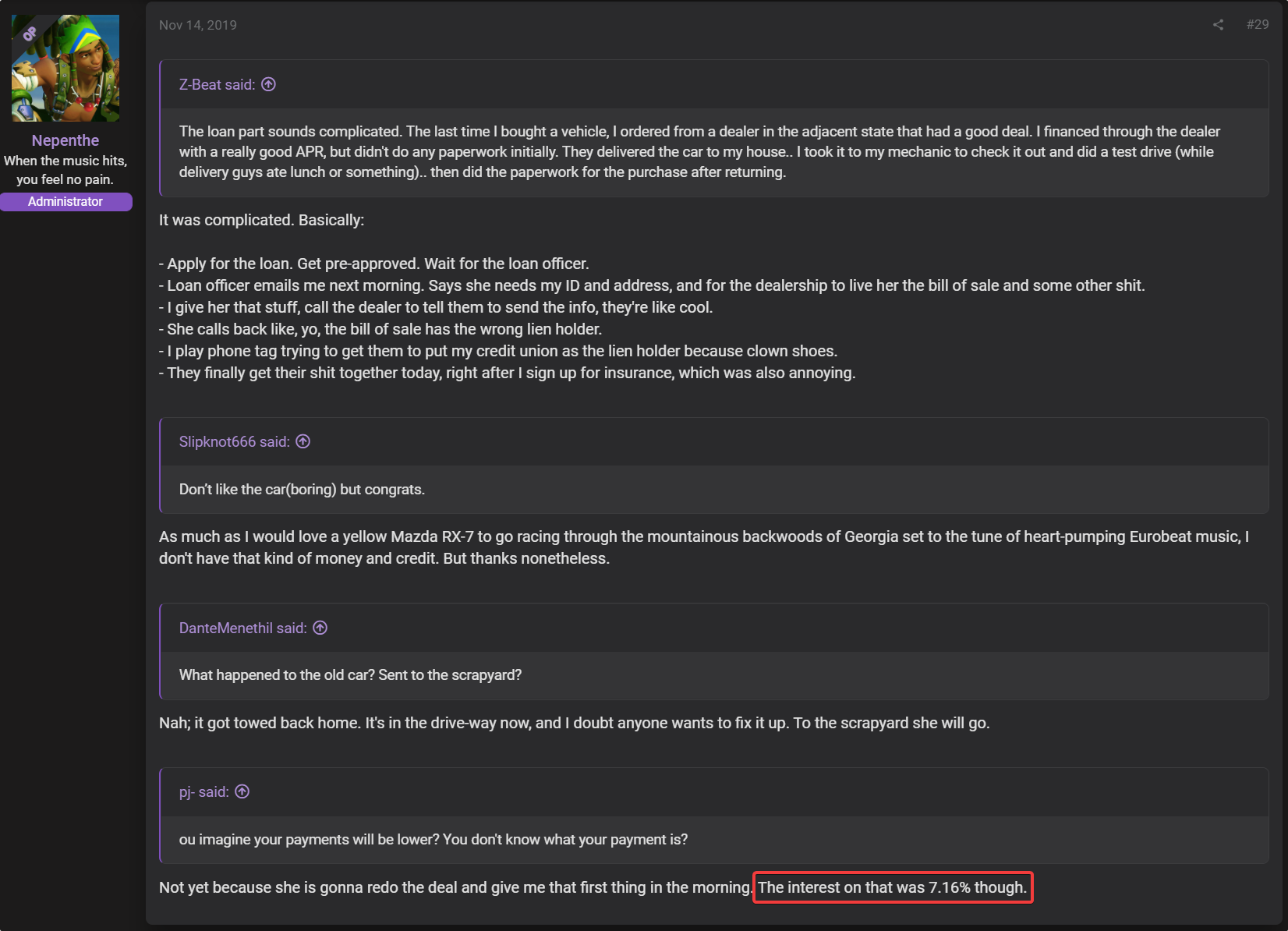The image size is (1288, 931).
Task: Click the 'Slipknot666 said:' quote header
Action: pyautogui.click(x=235, y=441)
